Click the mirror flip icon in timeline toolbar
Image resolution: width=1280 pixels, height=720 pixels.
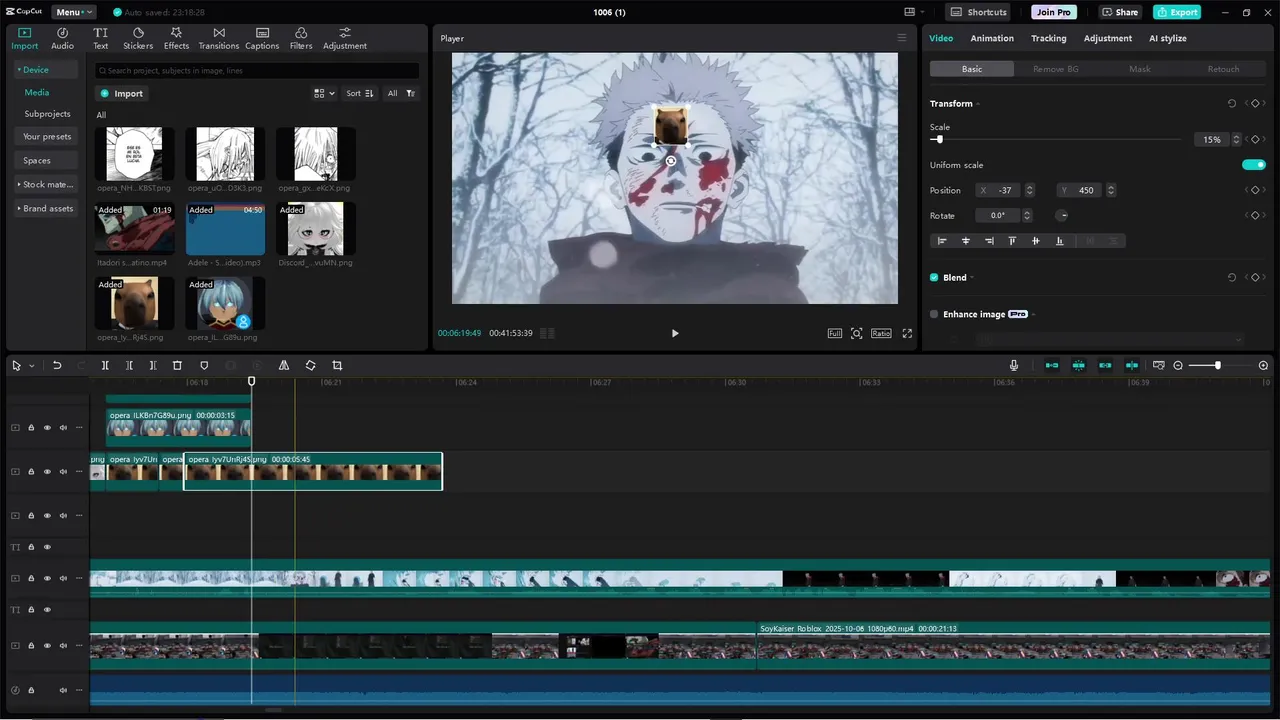click(284, 365)
